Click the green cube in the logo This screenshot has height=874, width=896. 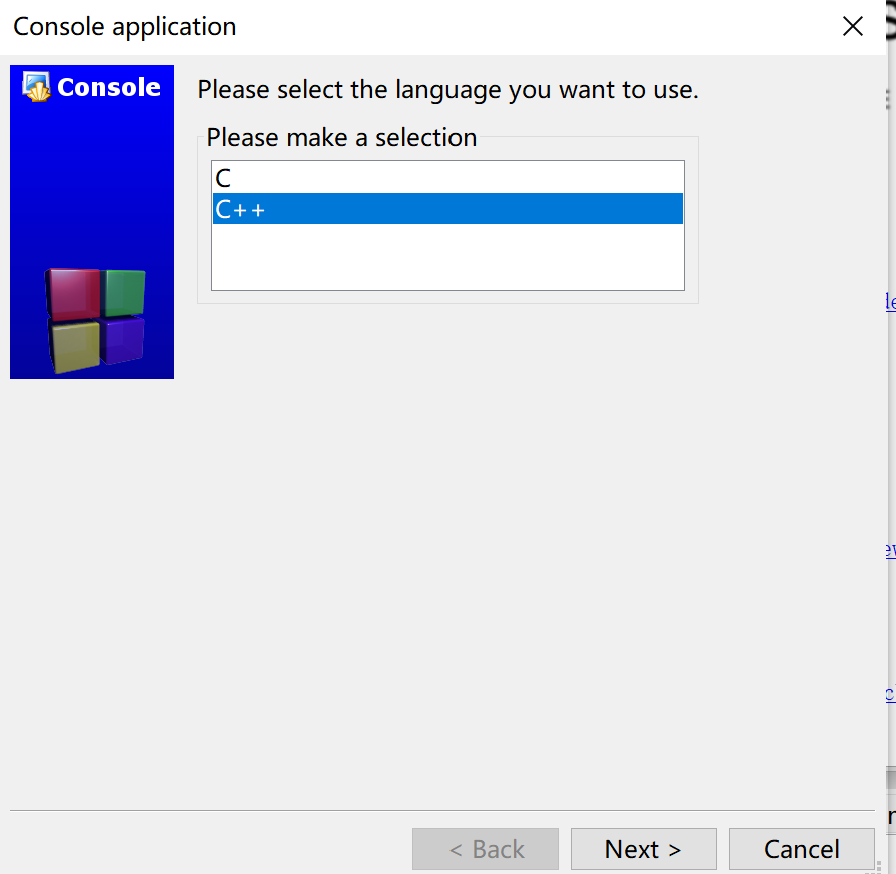124,292
